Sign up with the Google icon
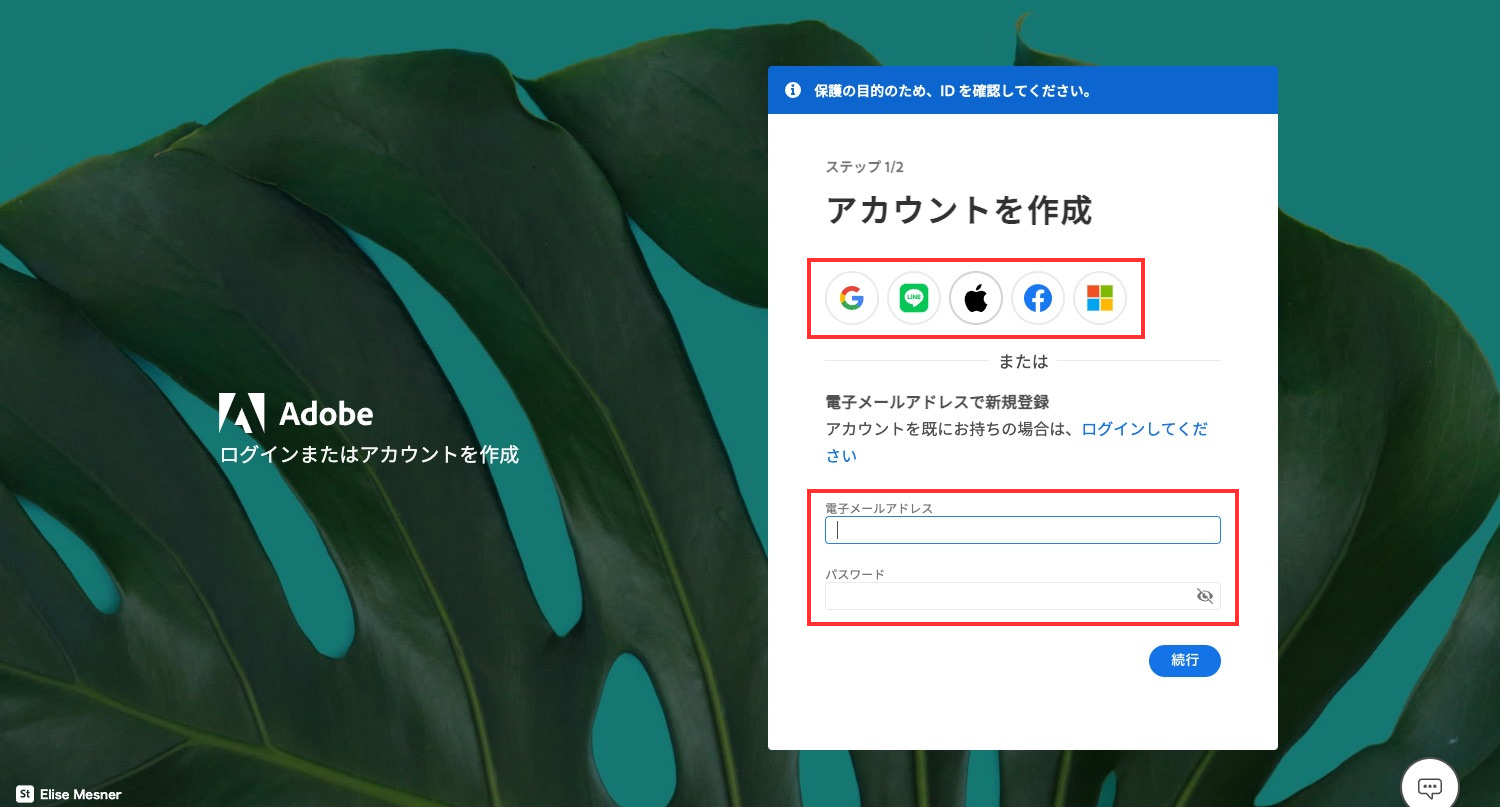 [x=852, y=298]
